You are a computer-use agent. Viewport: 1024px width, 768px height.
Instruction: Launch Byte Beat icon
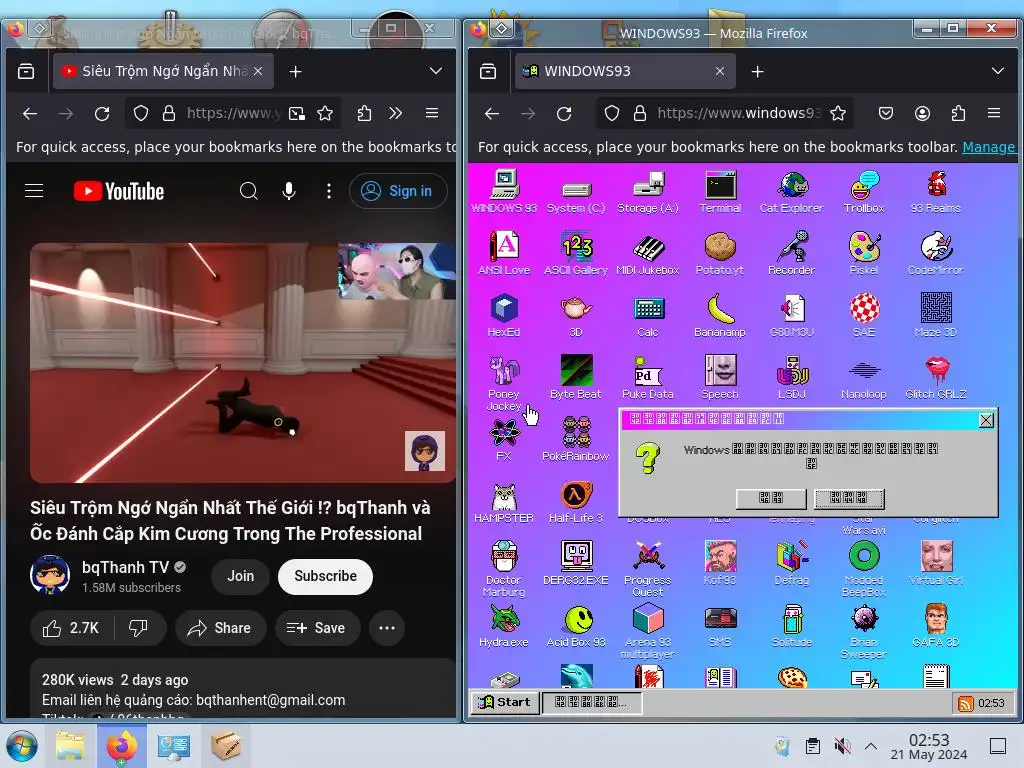[x=576, y=377]
